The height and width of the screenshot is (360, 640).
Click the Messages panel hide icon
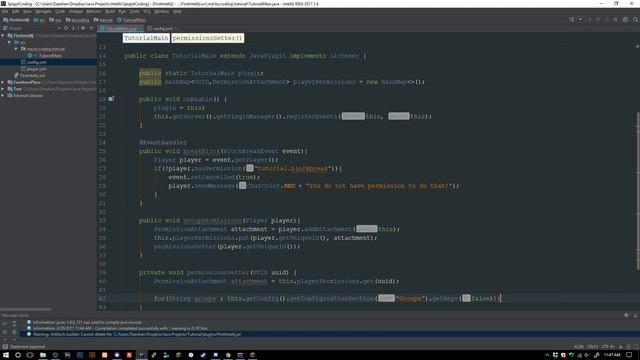point(636,316)
